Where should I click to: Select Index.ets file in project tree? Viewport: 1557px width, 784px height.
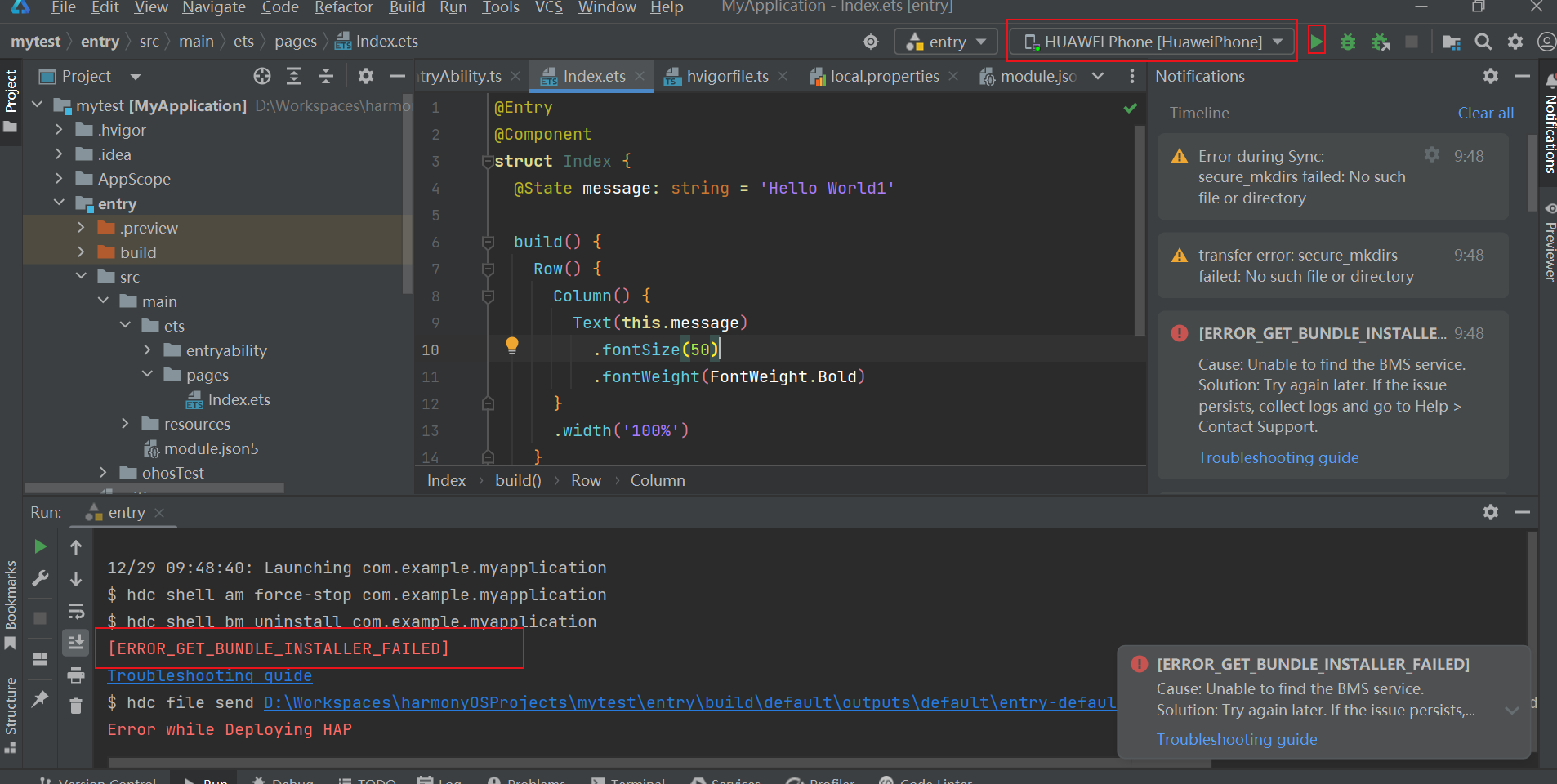(x=239, y=399)
